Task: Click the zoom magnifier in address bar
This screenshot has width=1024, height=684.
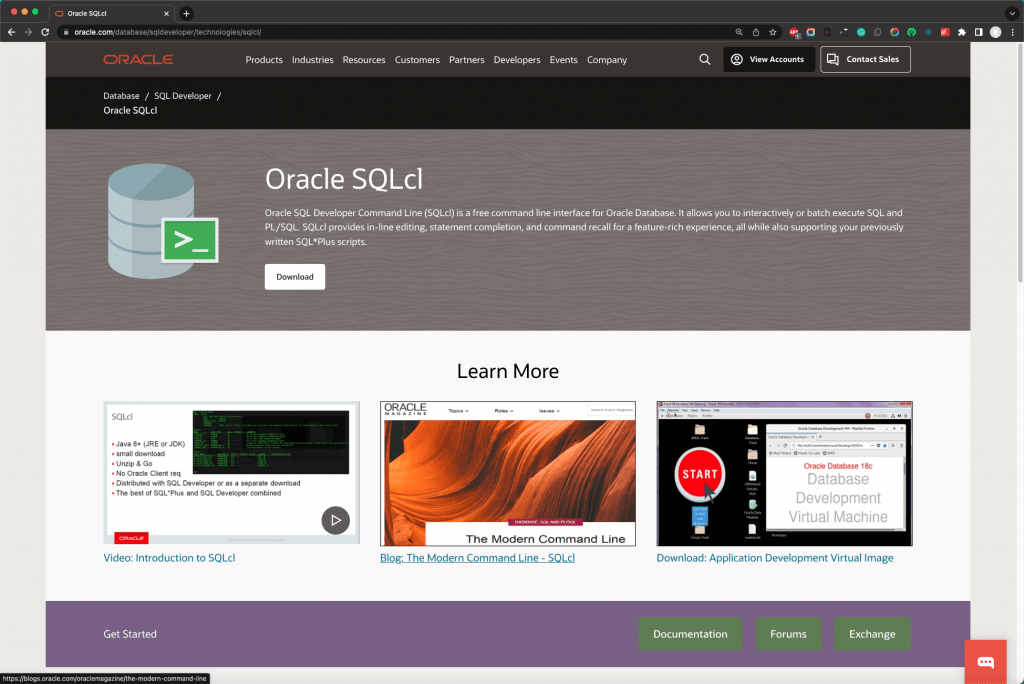Action: [x=739, y=32]
